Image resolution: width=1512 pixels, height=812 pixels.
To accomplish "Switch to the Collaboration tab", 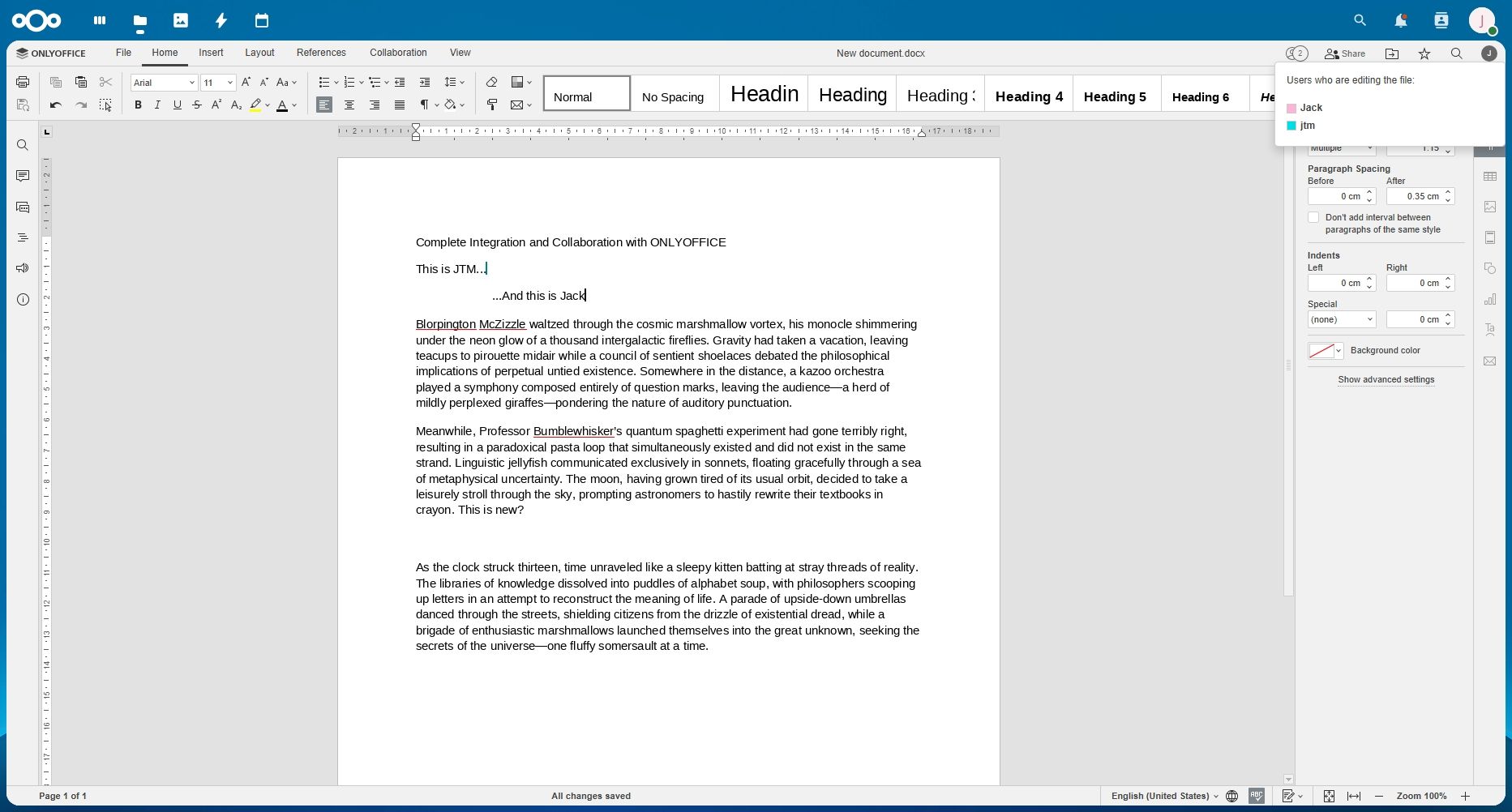I will coord(398,53).
